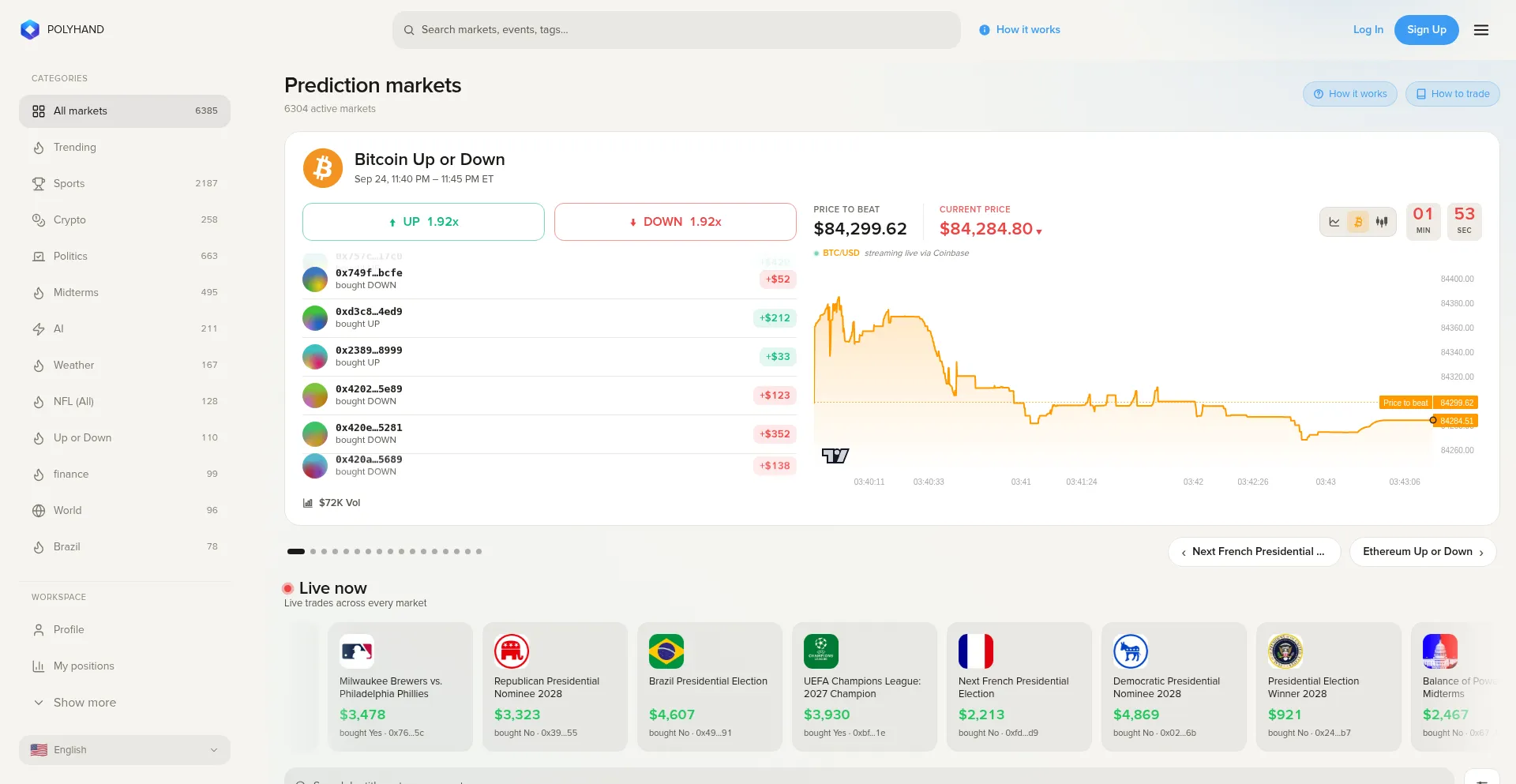Screen dimensions: 1516x784
Task: Click the Log In link
Action: tap(1368, 30)
